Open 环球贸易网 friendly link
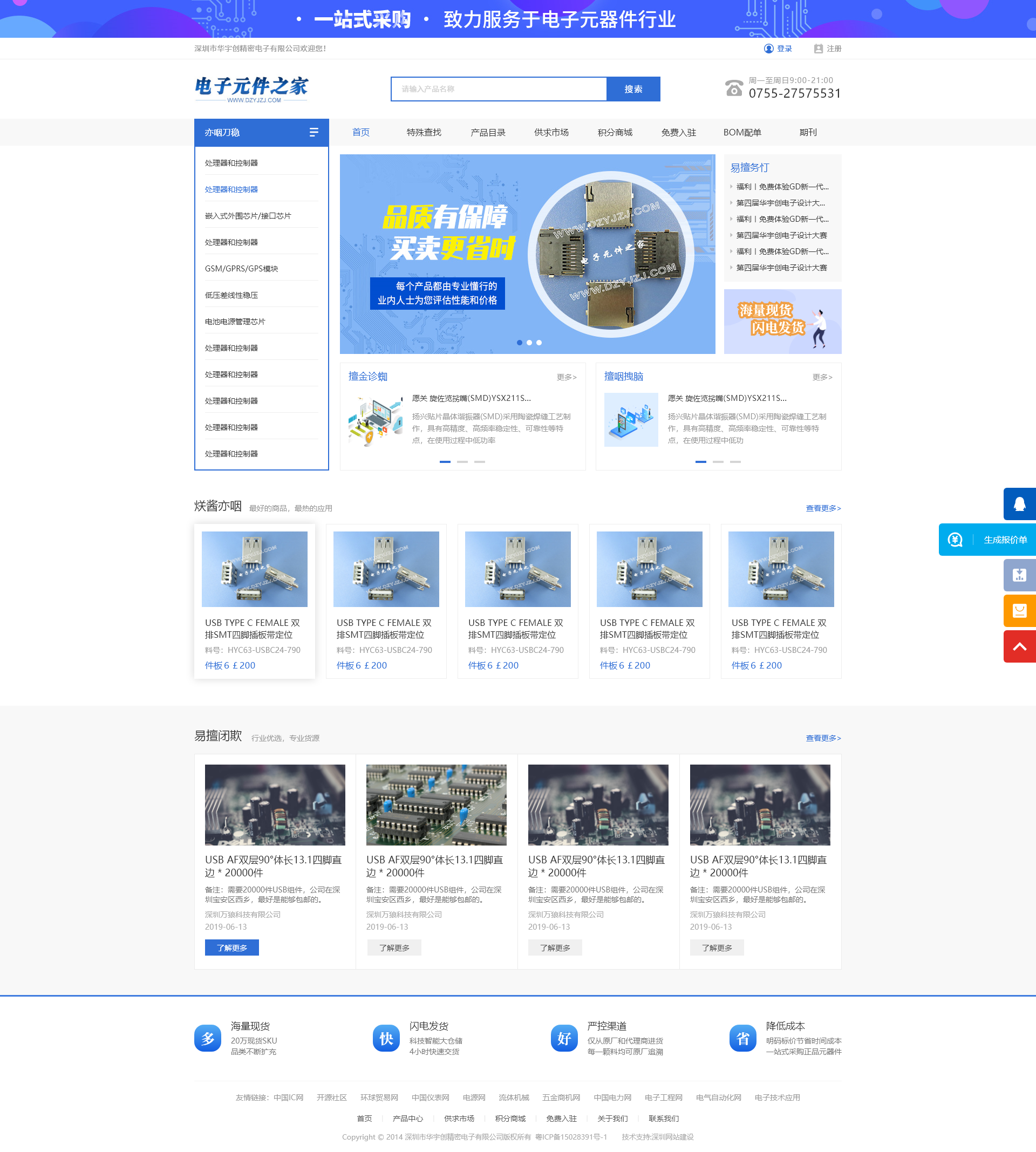 [379, 1098]
